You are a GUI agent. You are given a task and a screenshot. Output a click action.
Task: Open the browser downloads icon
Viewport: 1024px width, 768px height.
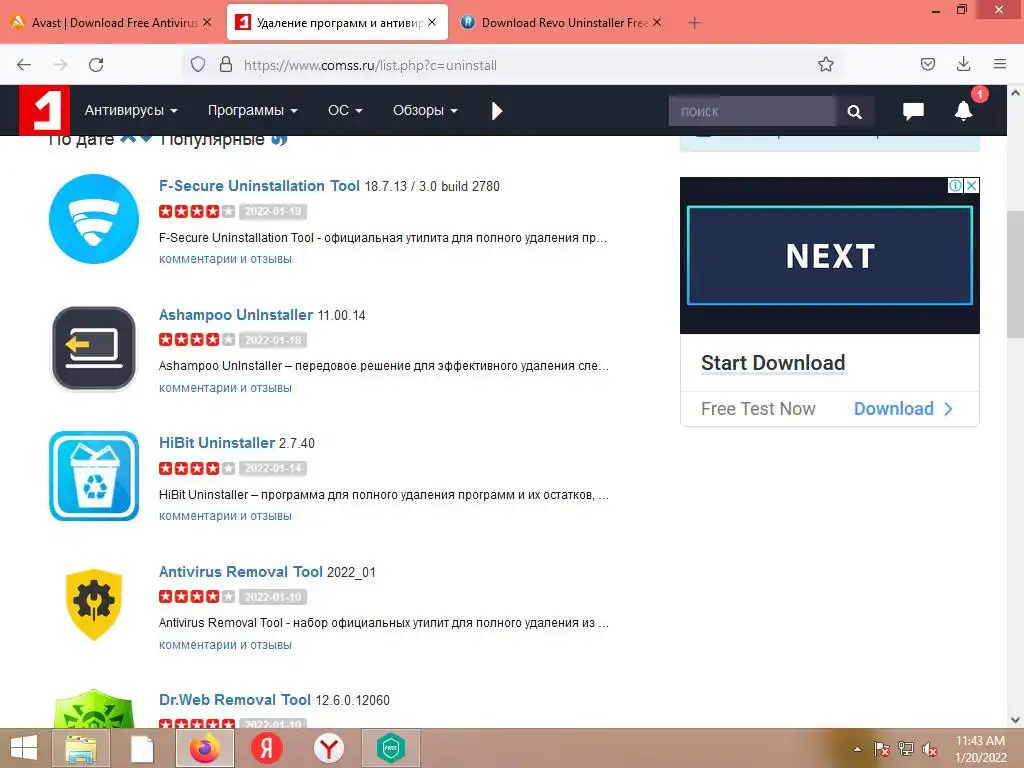click(963, 64)
